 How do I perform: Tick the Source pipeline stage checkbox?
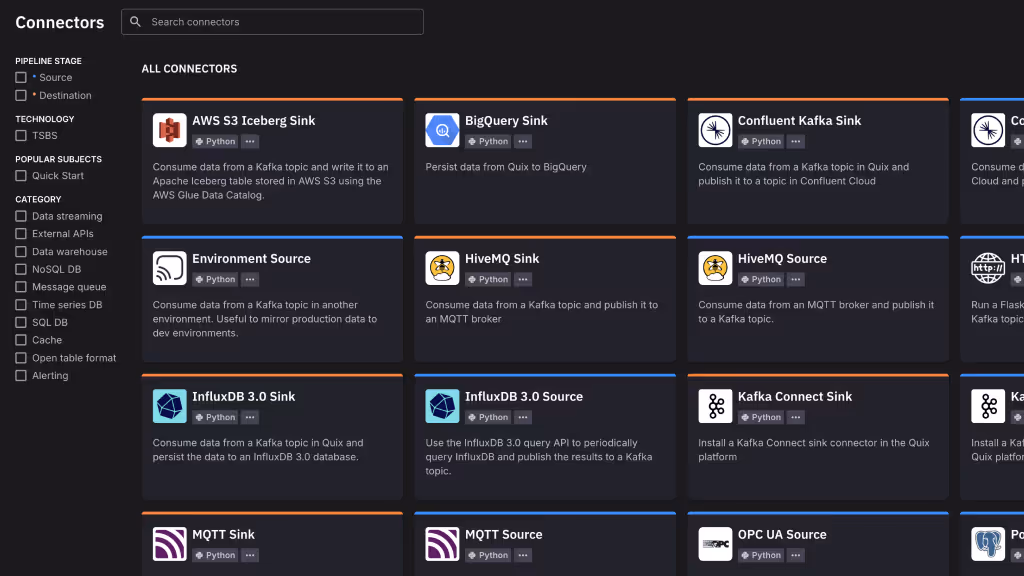tap(21, 77)
